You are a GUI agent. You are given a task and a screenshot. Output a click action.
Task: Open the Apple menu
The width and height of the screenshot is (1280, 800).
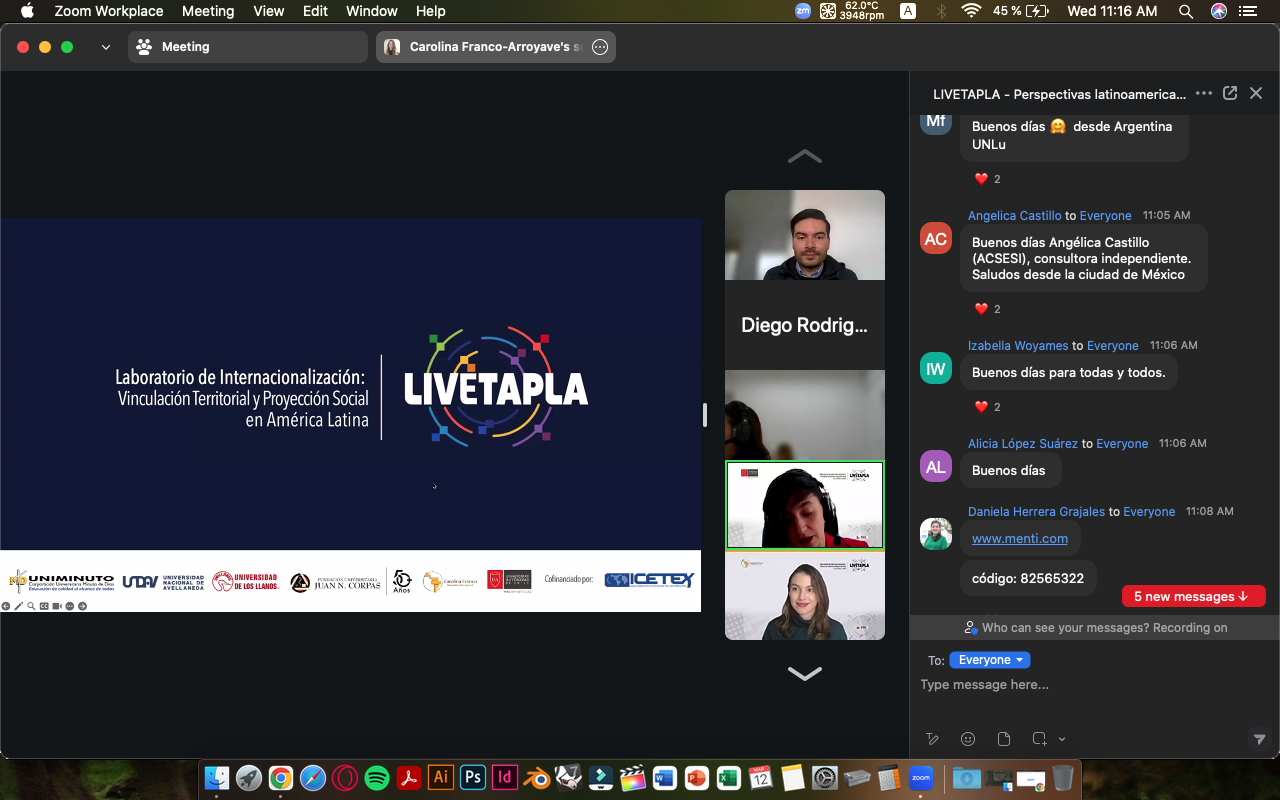(27, 11)
